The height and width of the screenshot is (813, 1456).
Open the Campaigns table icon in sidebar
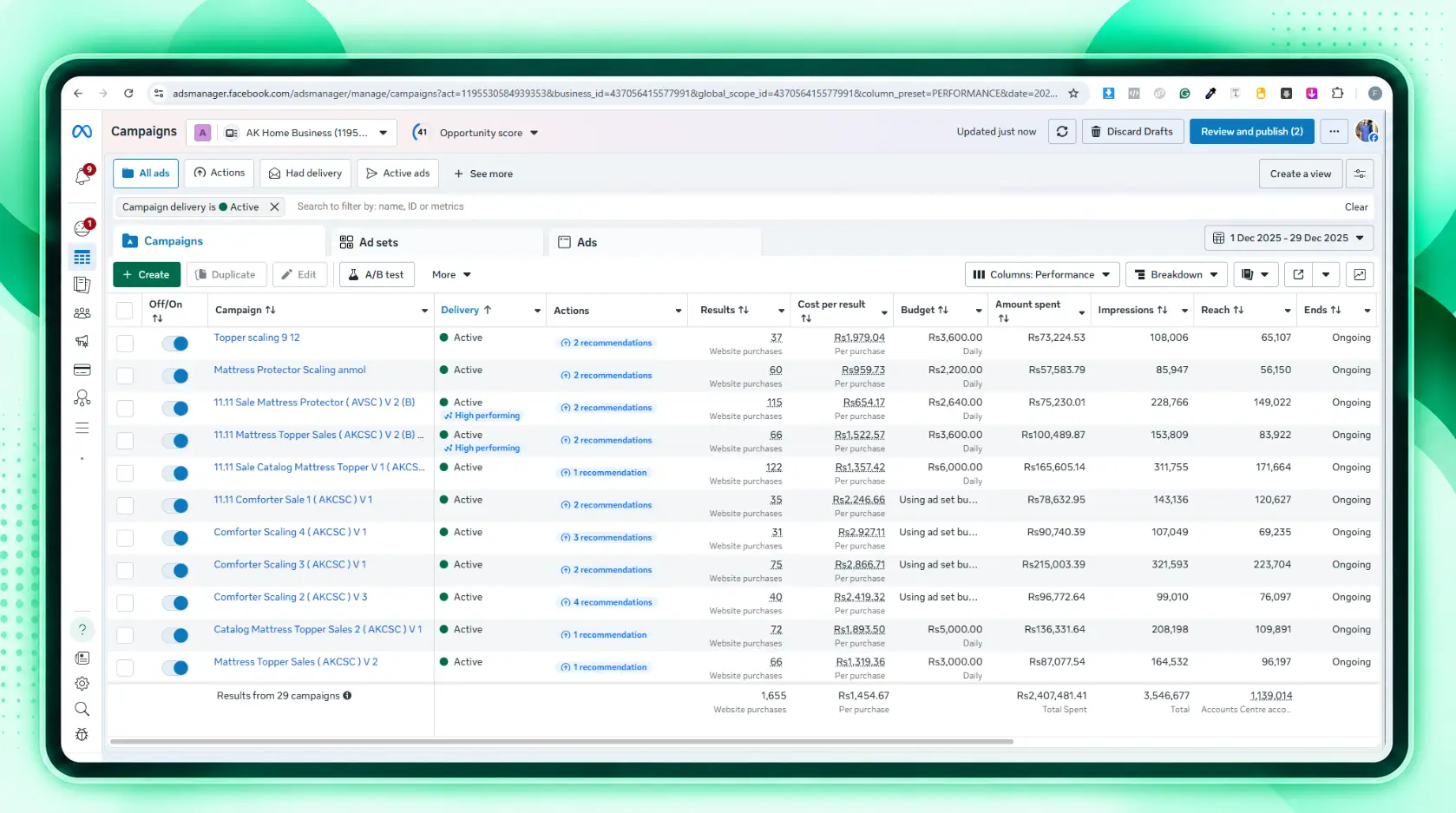click(x=82, y=257)
